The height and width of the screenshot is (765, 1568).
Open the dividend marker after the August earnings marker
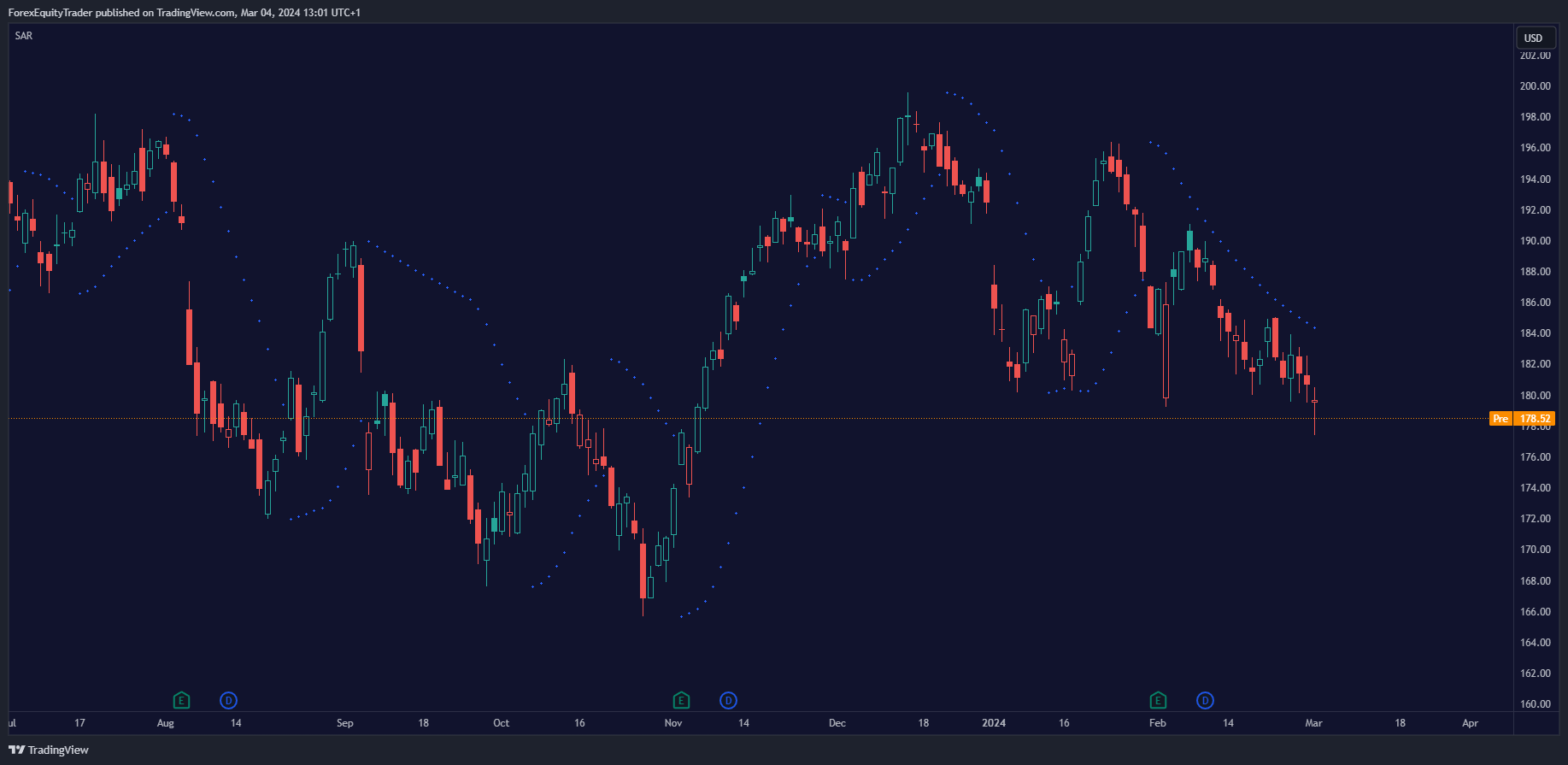coord(228,701)
